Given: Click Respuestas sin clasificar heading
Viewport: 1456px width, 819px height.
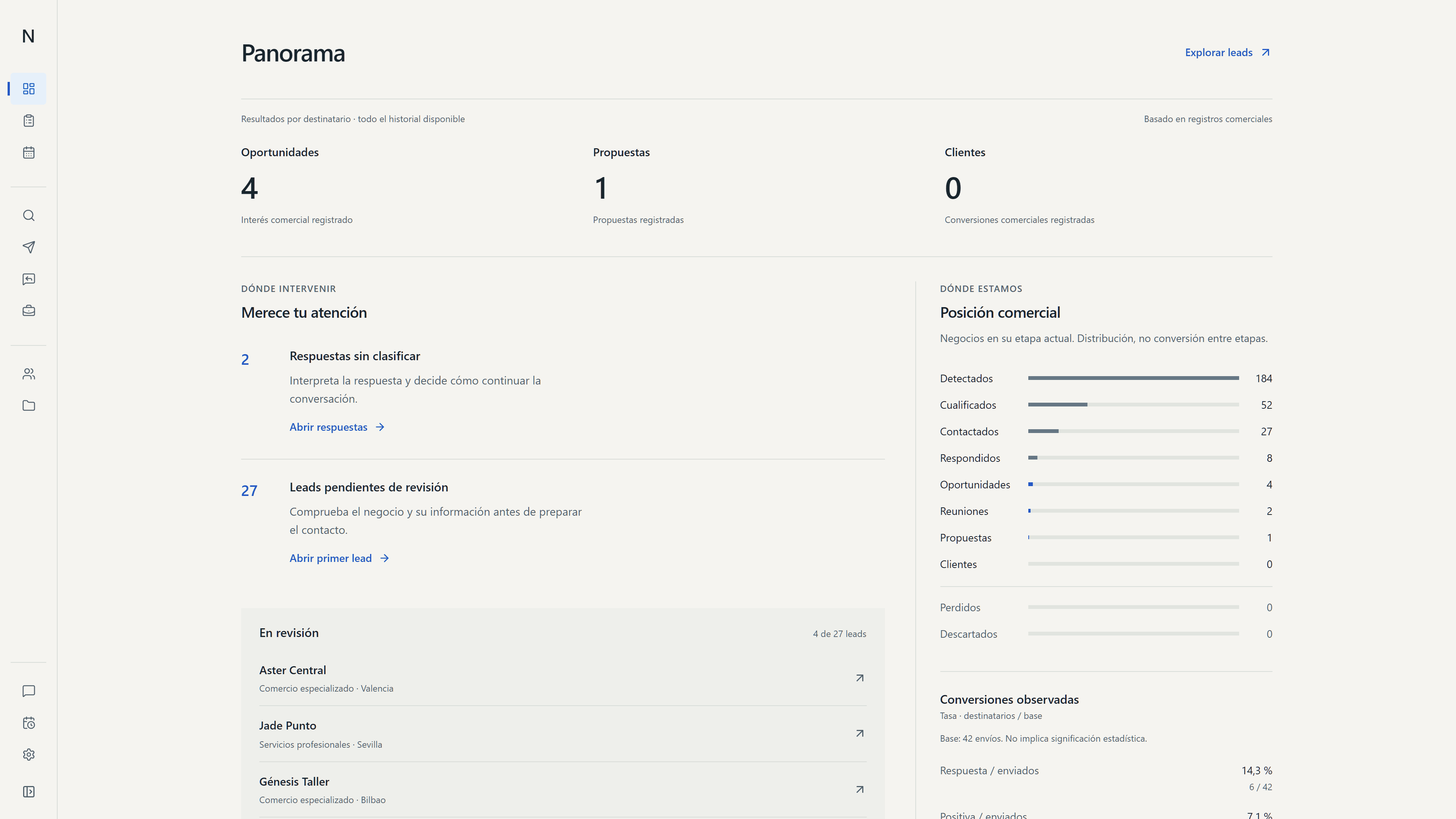Looking at the screenshot, I should click(355, 356).
